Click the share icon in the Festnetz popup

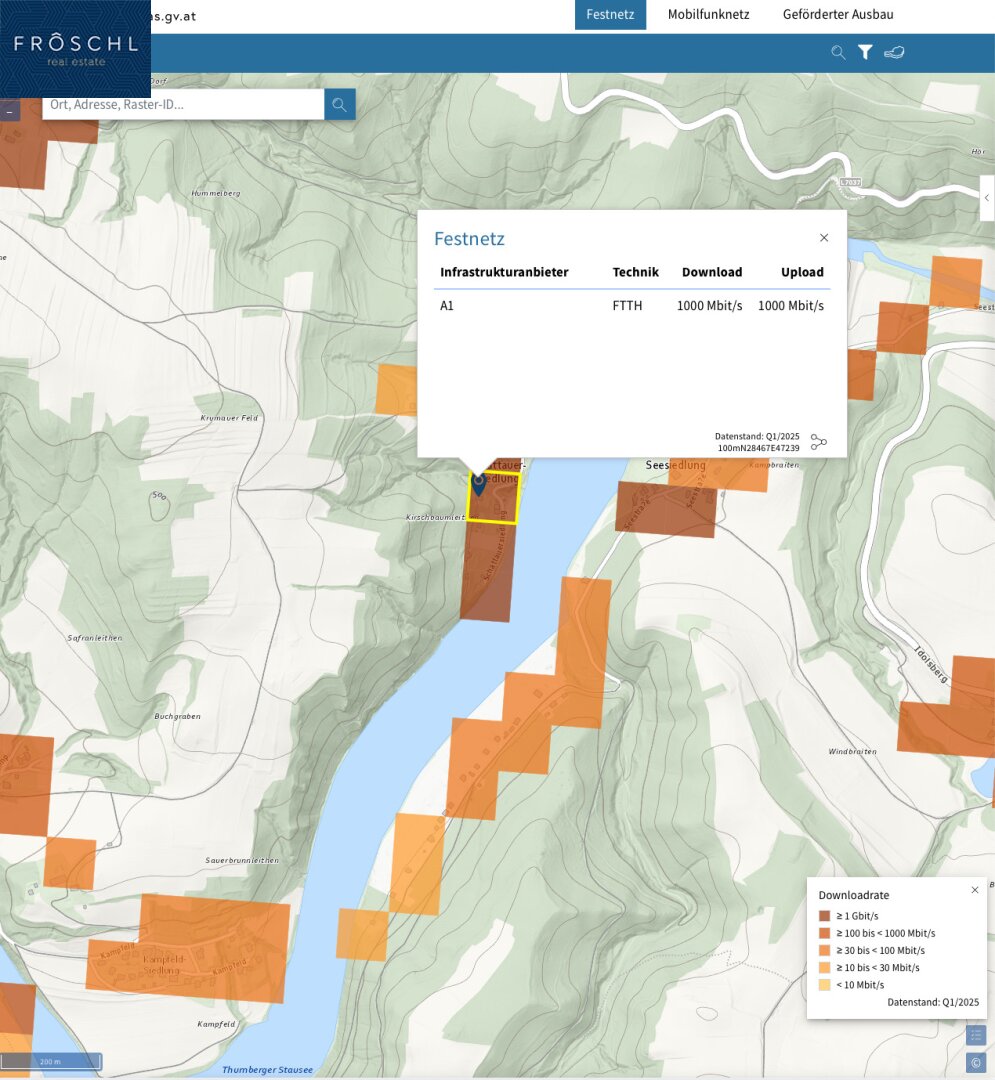[x=819, y=442]
